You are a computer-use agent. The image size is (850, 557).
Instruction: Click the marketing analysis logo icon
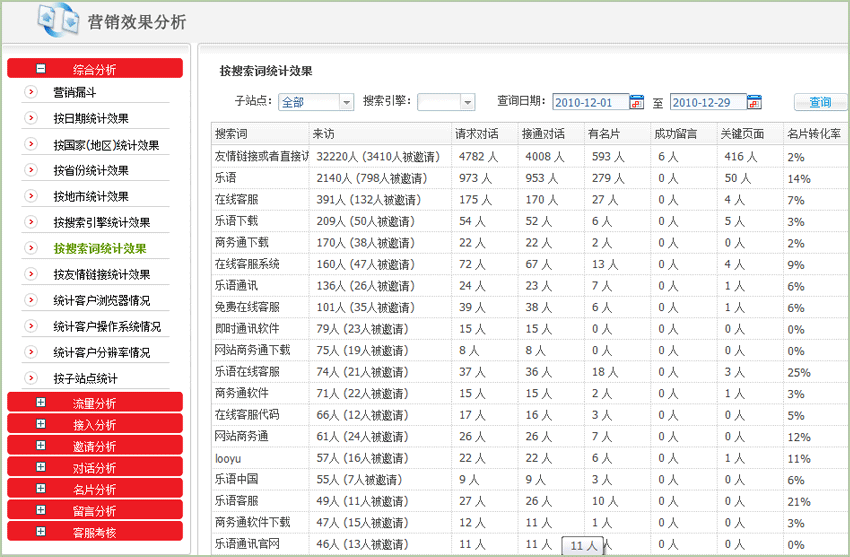(x=58, y=20)
